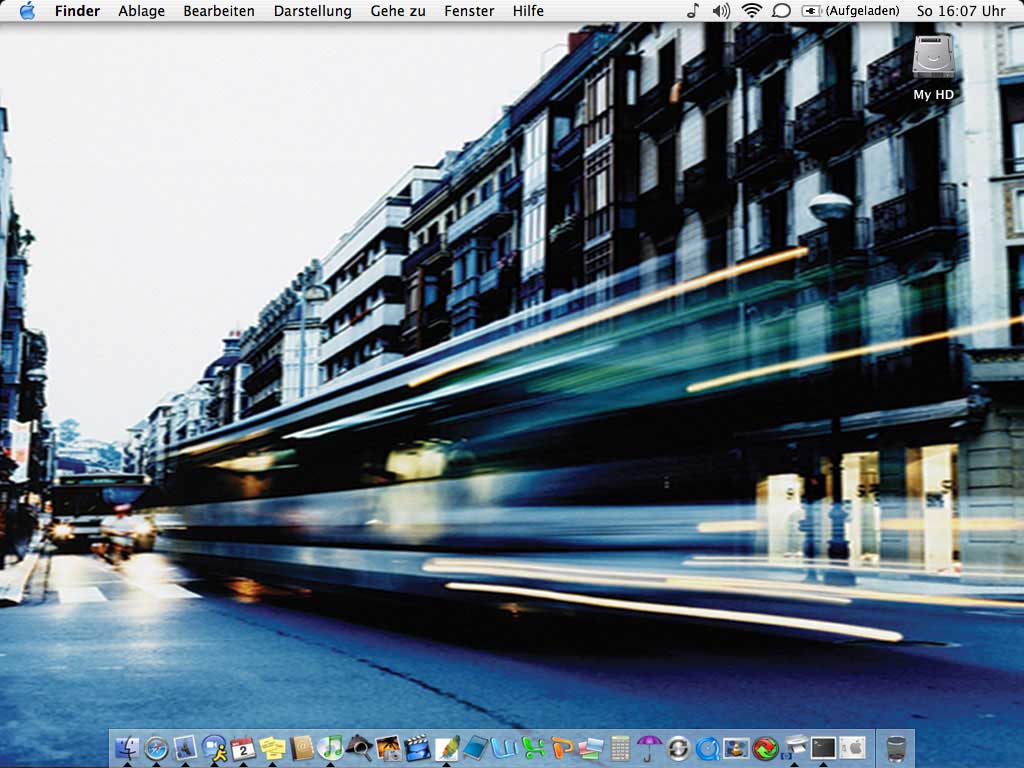The image size is (1024, 768).
Task: Launch iPhoto from the Dock
Action: [x=389, y=748]
